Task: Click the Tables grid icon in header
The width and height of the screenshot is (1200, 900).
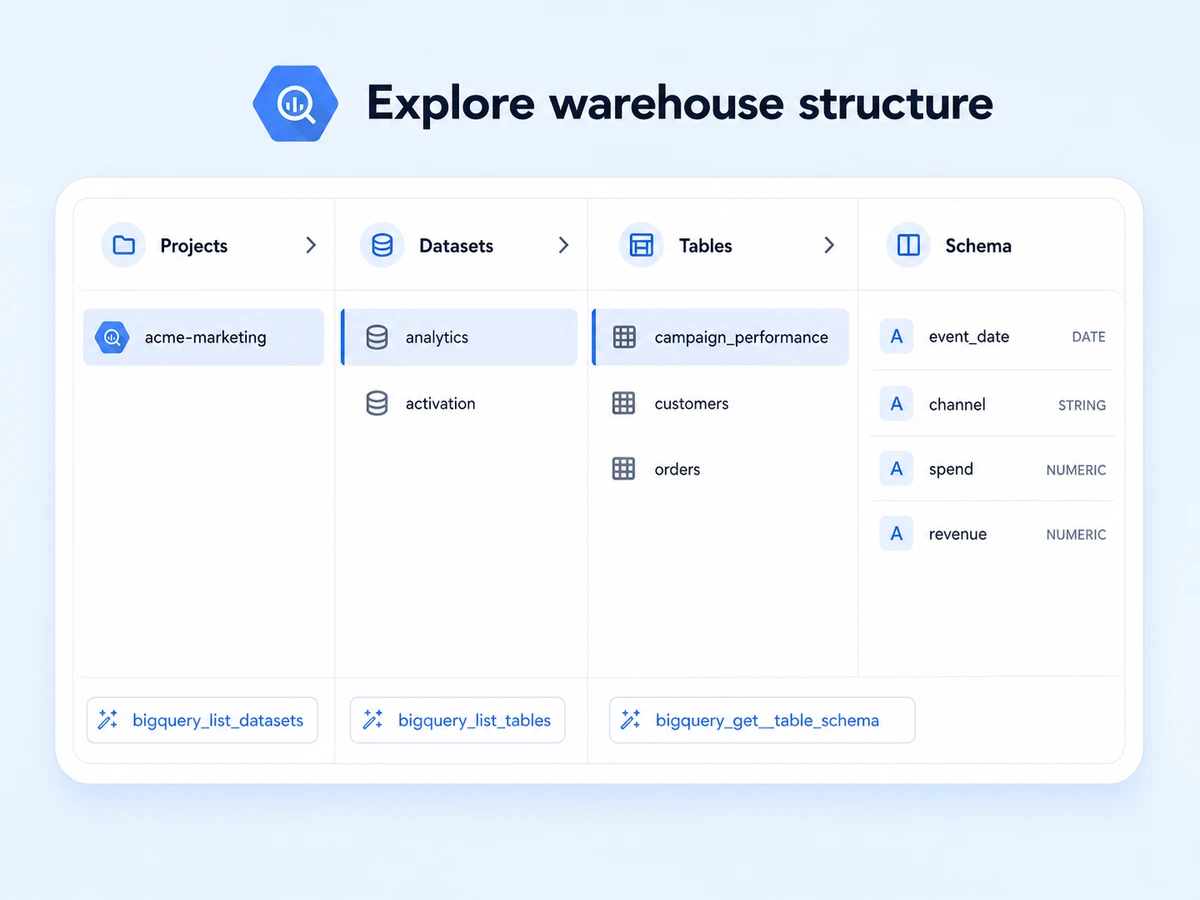Action: point(641,245)
